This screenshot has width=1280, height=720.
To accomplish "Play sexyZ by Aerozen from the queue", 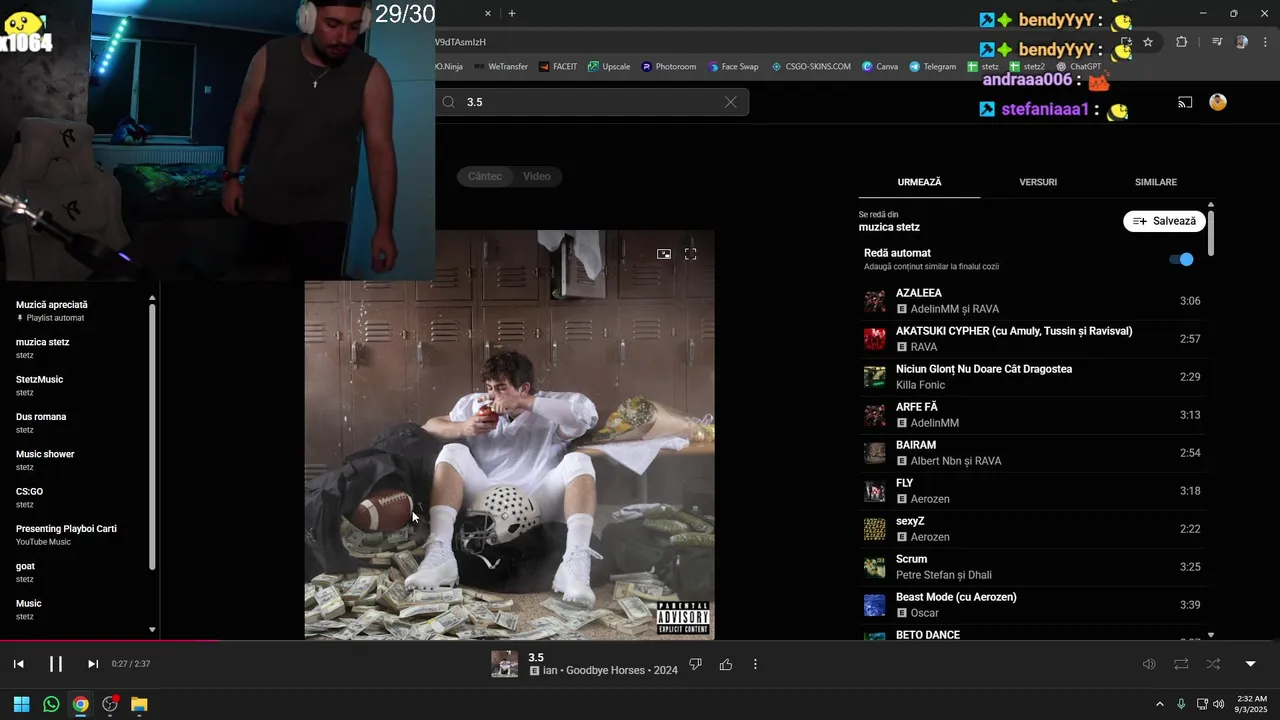I will (1032, 529).
